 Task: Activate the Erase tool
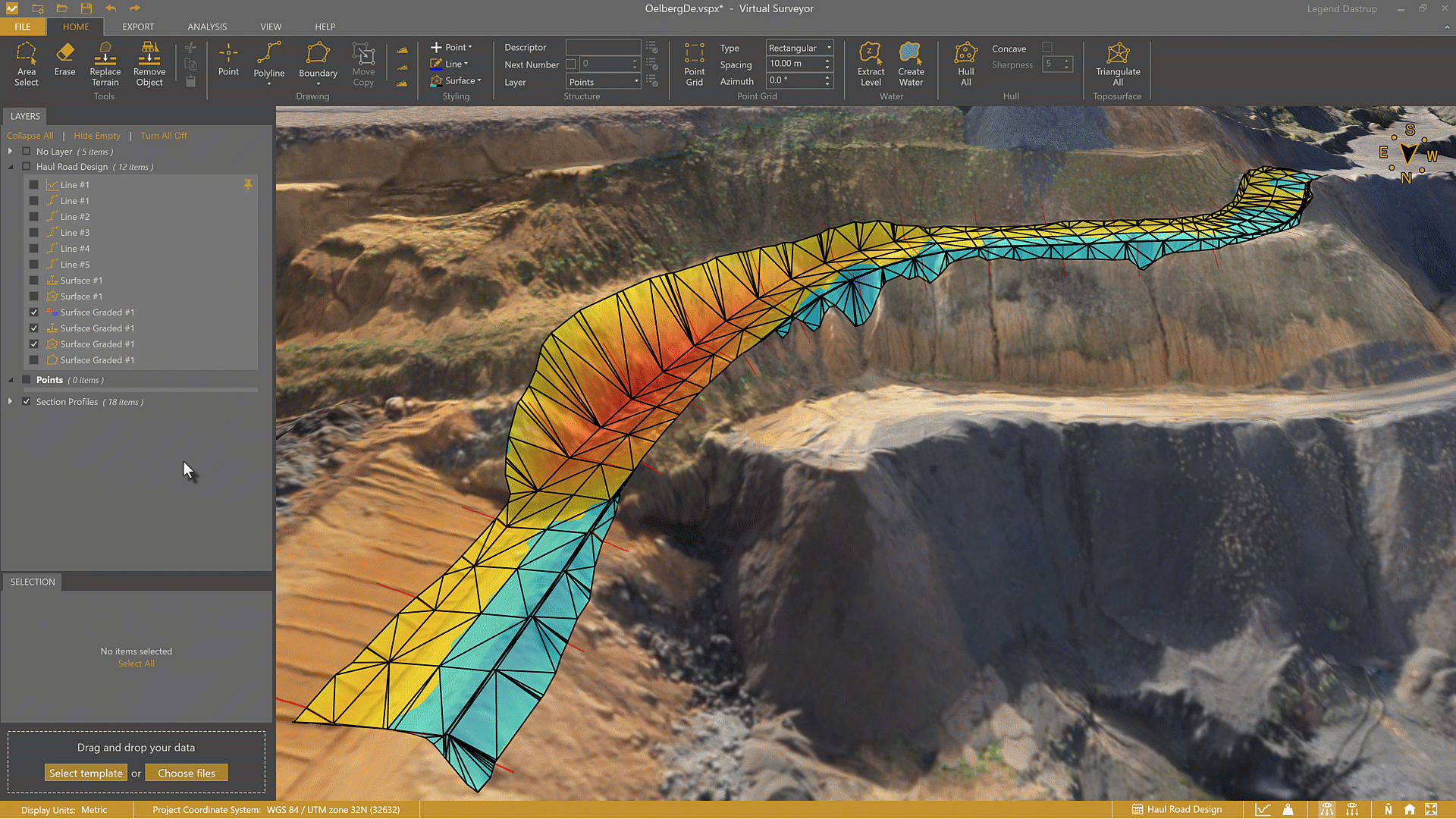[64, 59]
